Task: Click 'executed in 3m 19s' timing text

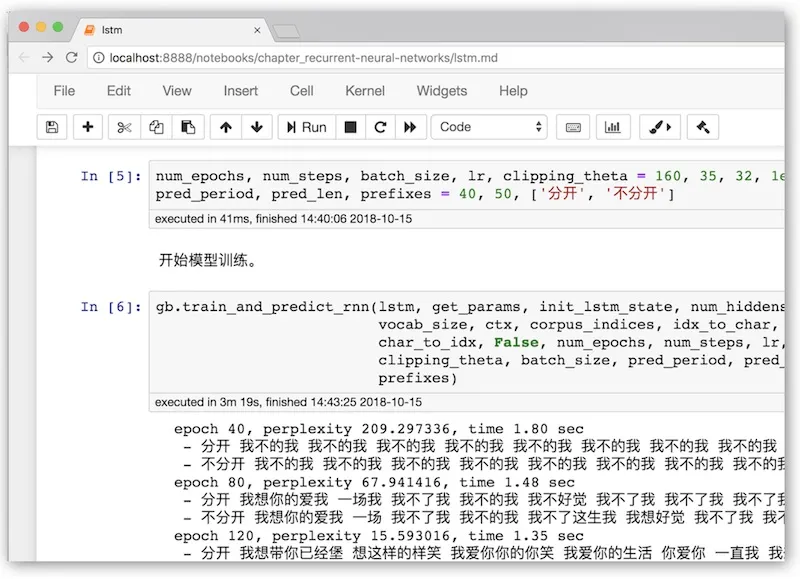Action: coord(207,402)
